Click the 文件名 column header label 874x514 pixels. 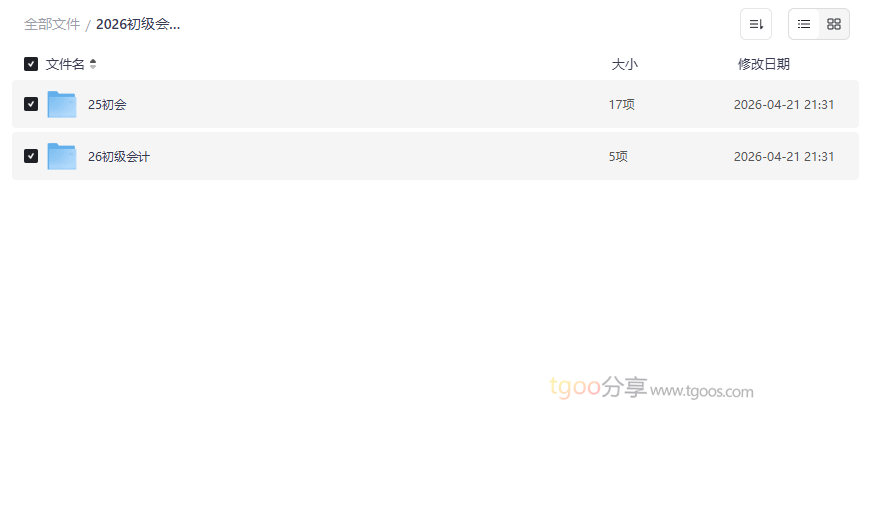[65, 64]
